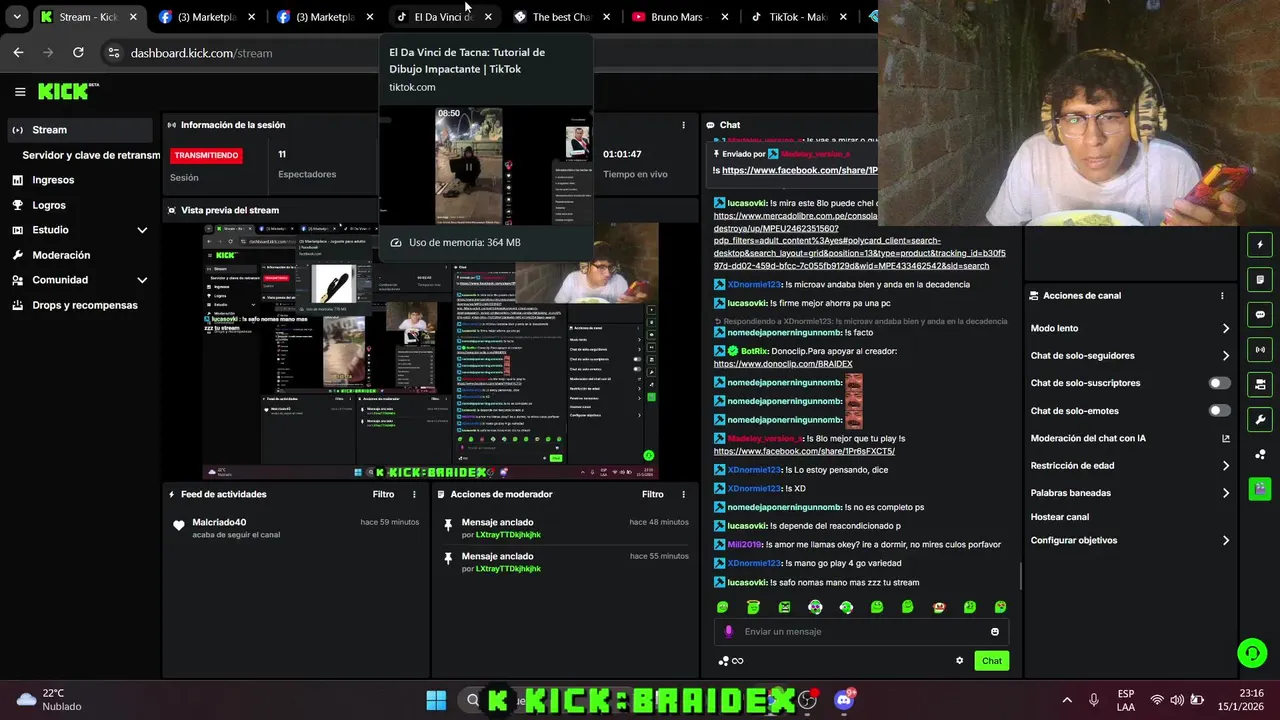Click the purple microphone icon in chat input
Viewport: 1280px width, 720px height.
pyautogui.click(x=728, y=632)
